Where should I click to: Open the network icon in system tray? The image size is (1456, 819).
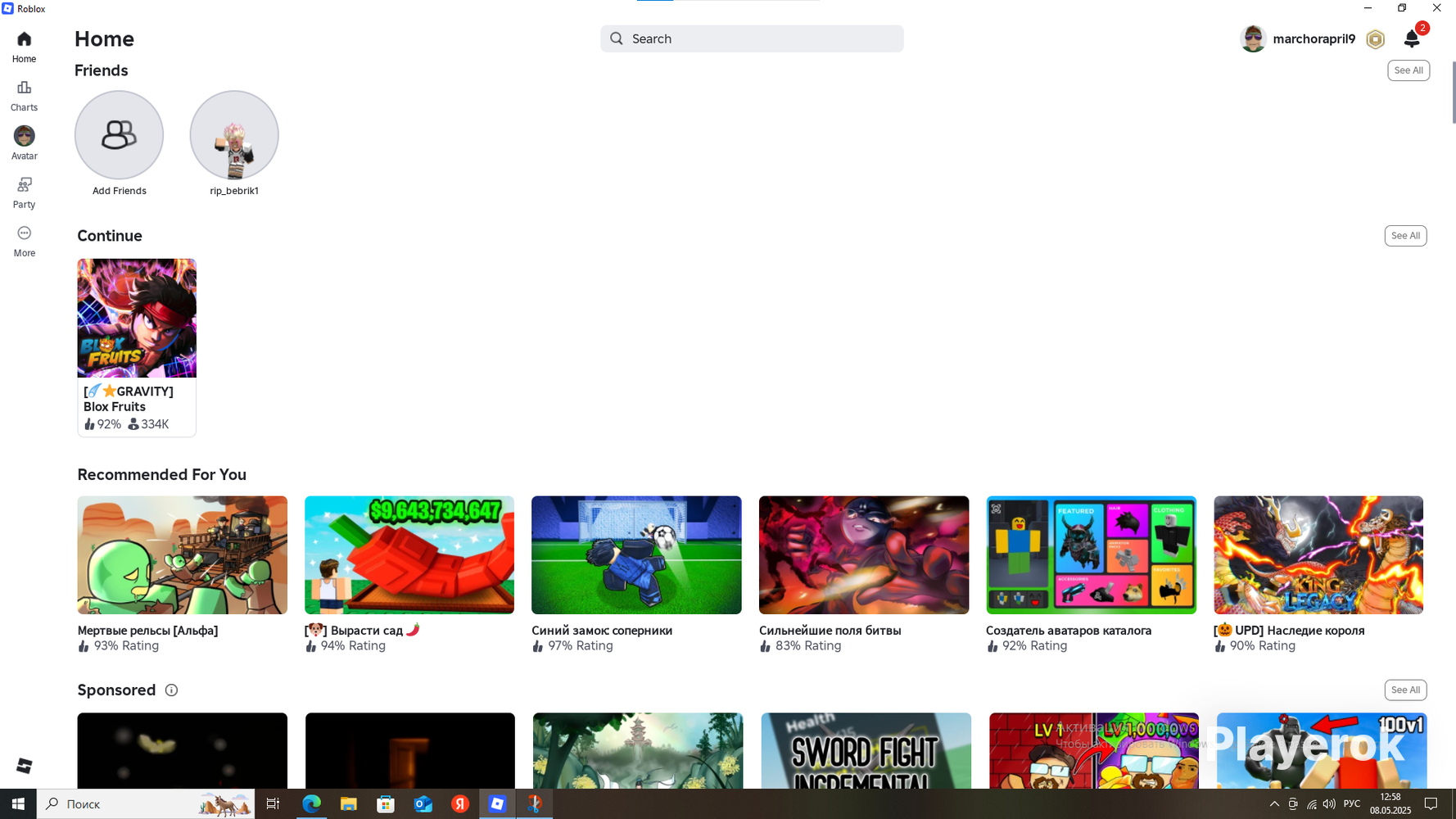(x=1311, y=804)
